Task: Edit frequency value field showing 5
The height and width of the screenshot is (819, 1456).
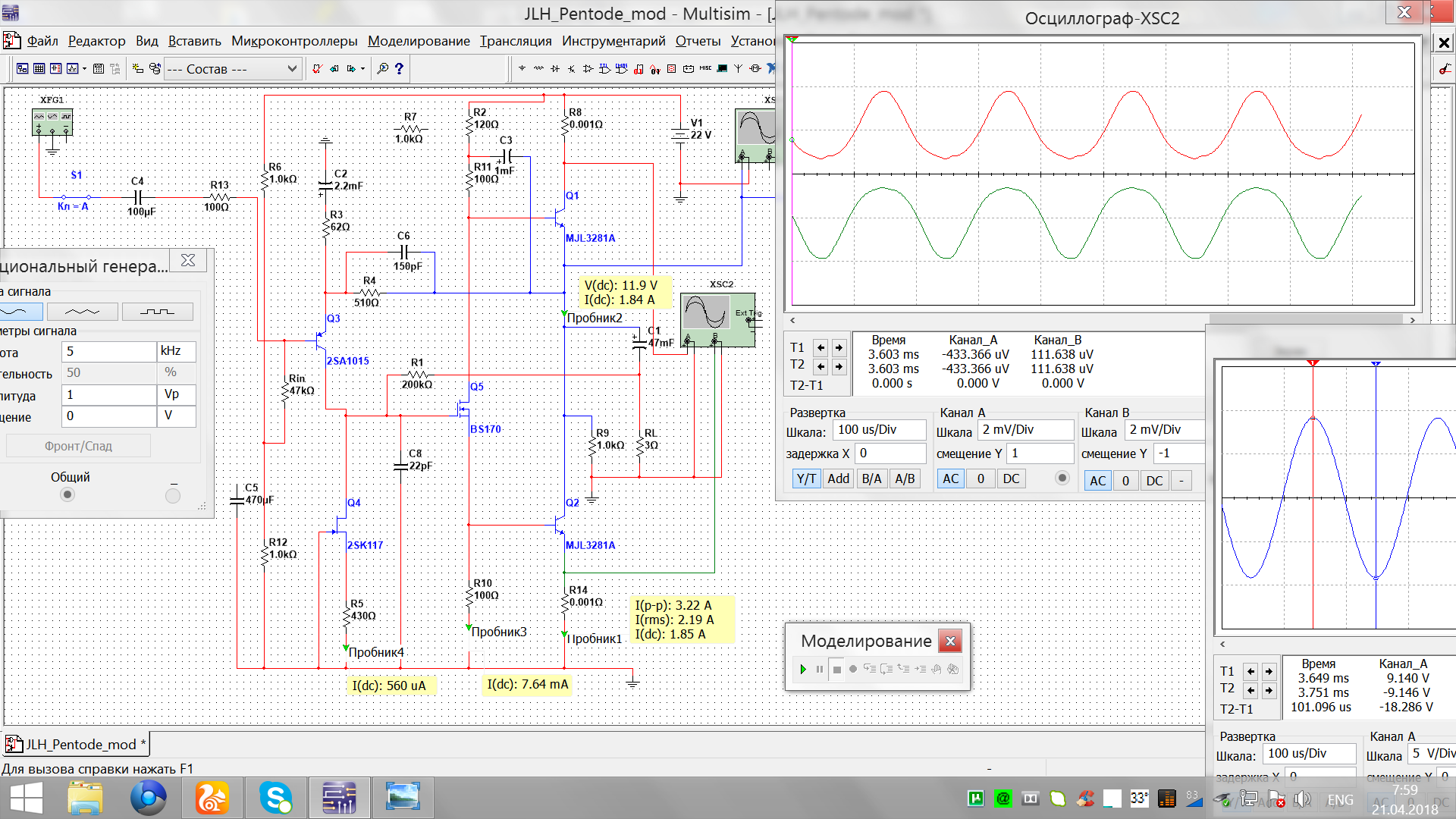Action: (108, 351)
